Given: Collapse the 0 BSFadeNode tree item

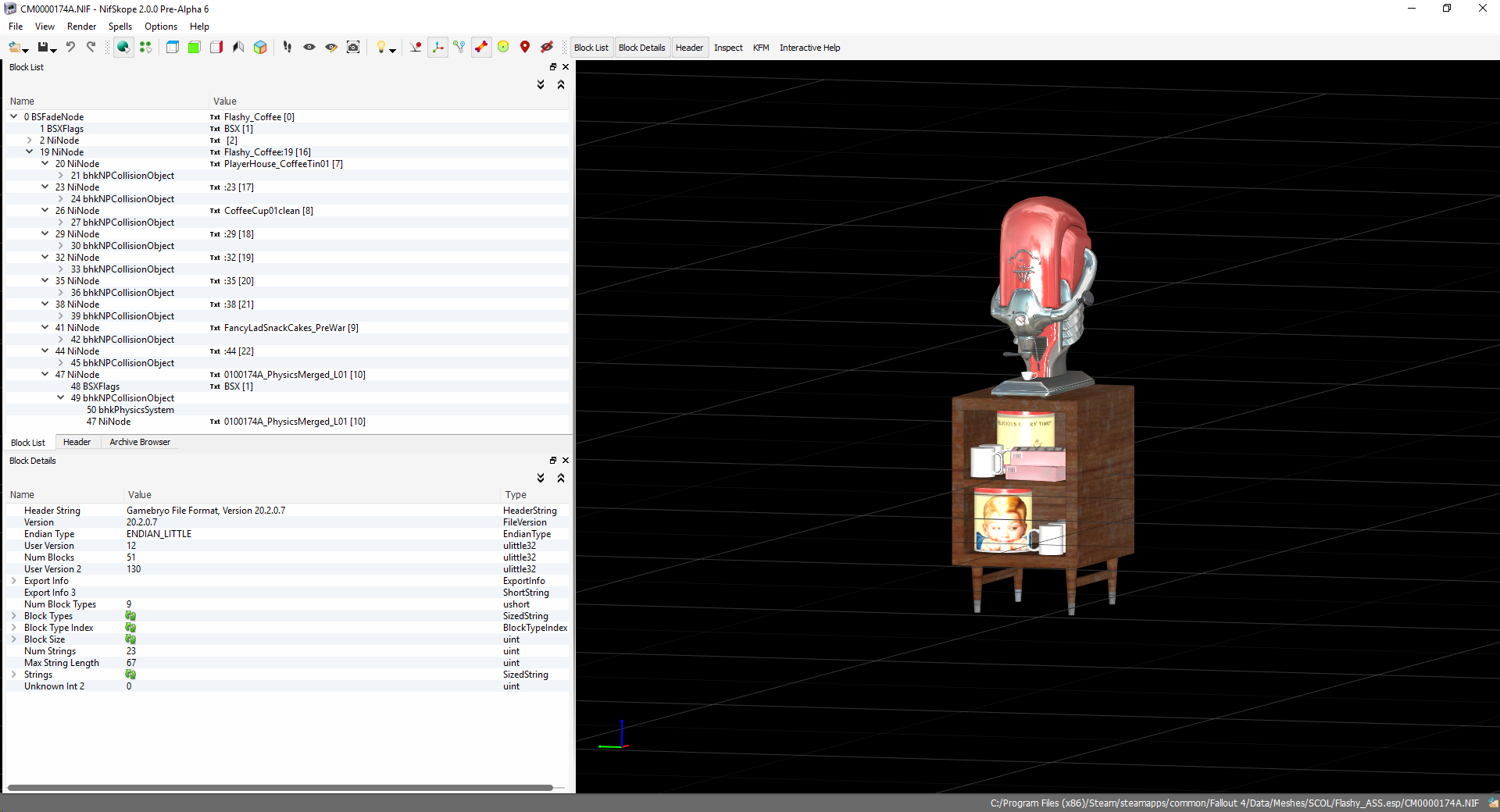Looking at the screenshot, I should click(13, 116).
